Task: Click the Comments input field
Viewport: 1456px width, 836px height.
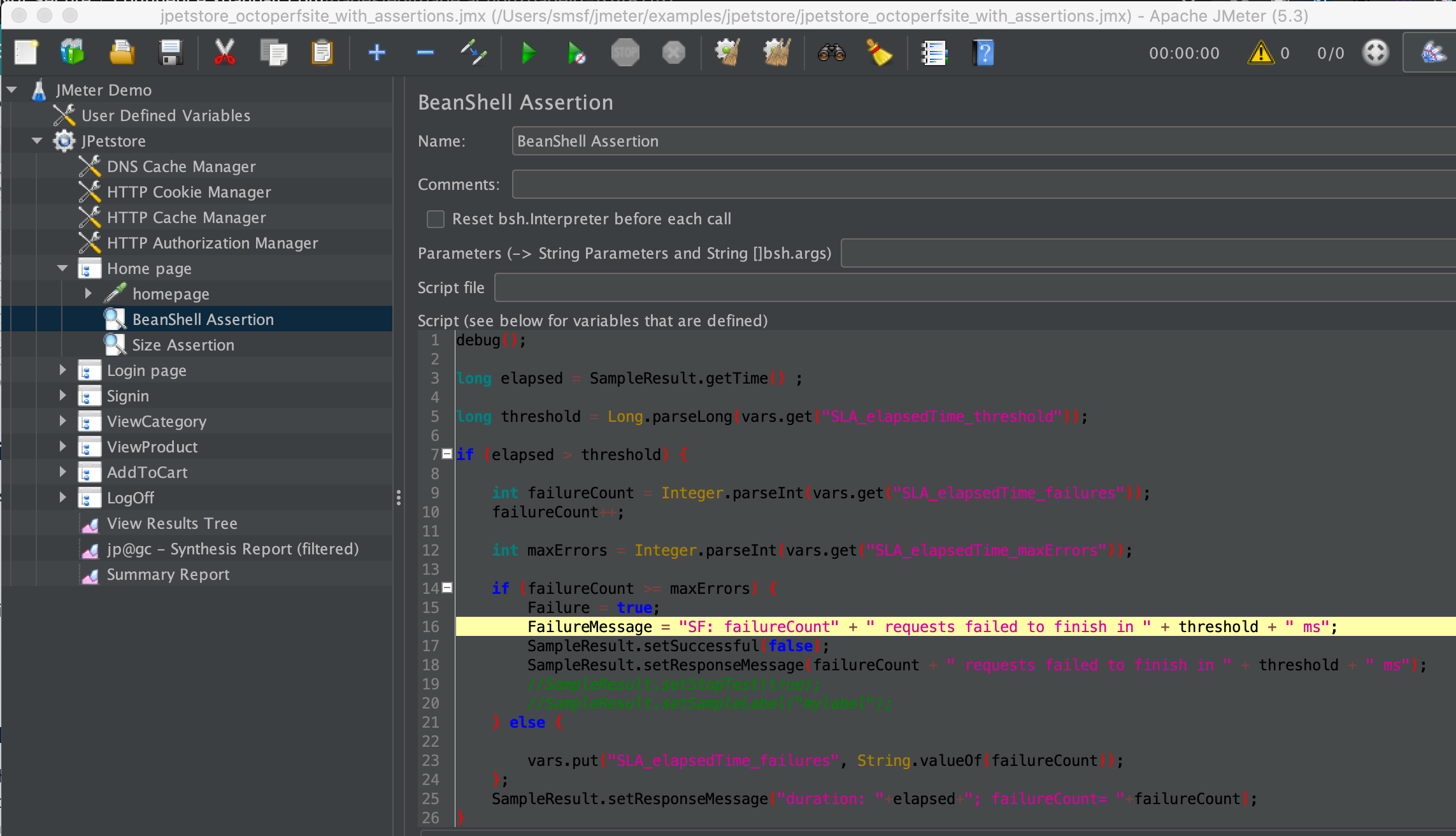Action: [x=983, y=184]
